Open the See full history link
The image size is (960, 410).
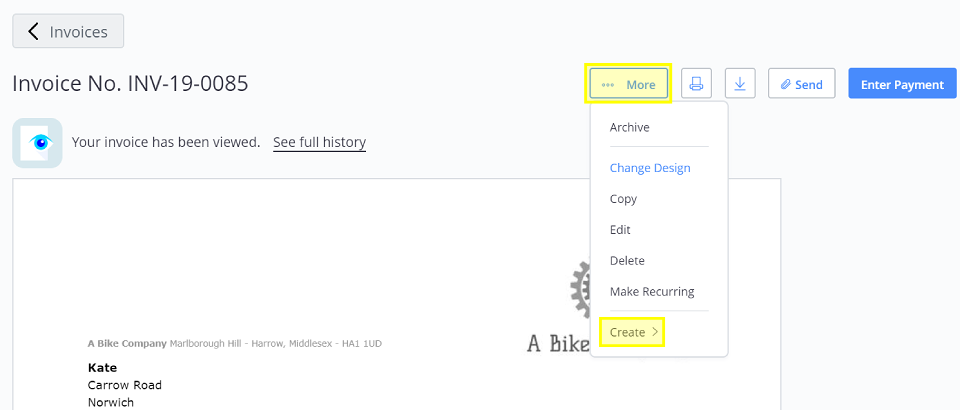[320, 143]
